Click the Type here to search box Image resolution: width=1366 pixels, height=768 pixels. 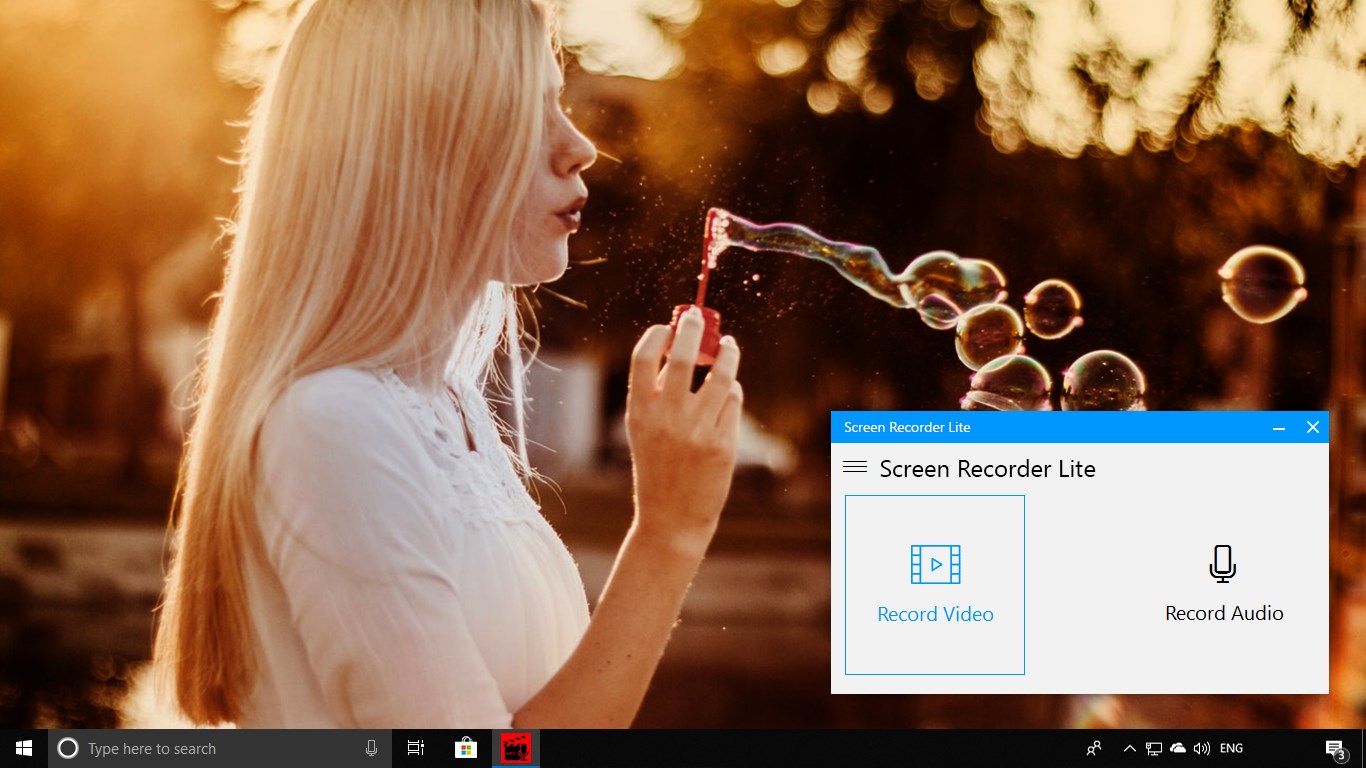(200, 747)
